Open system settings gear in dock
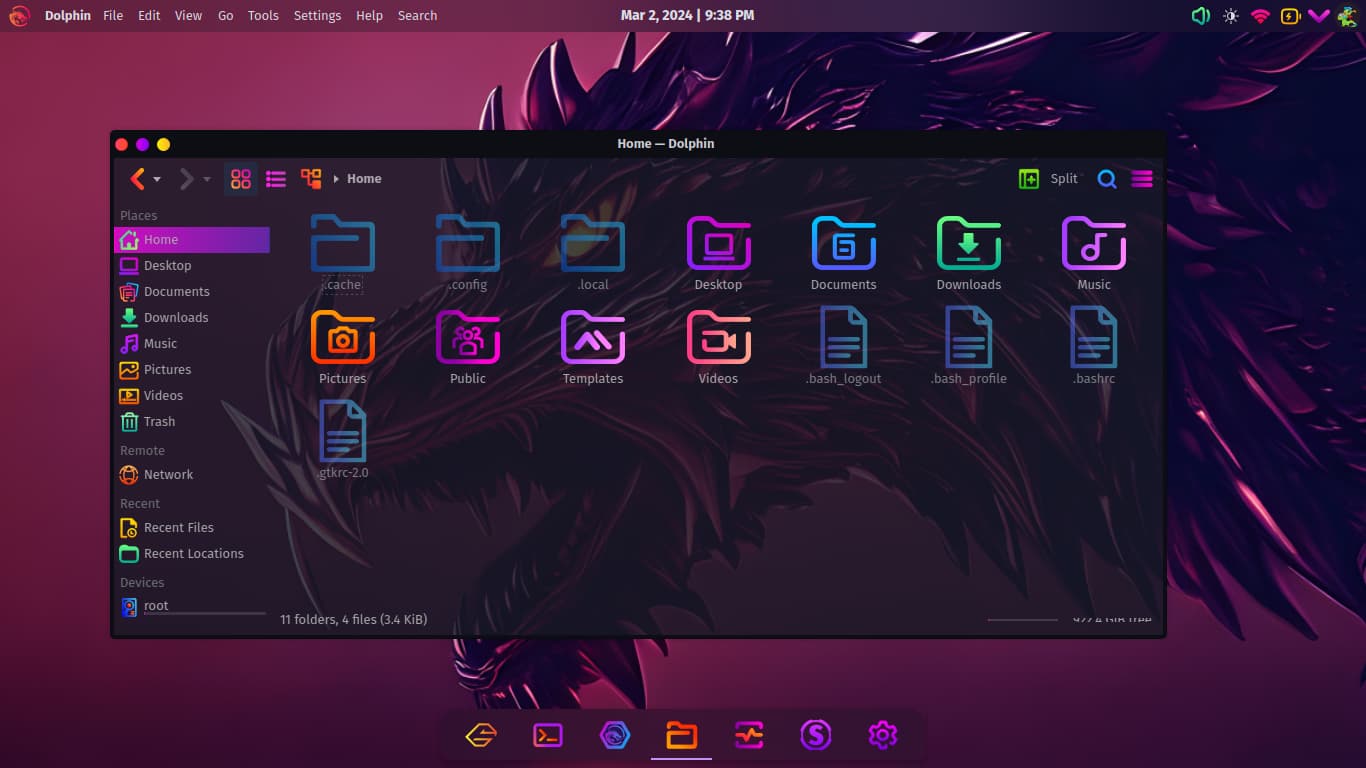 click(x=882, y=736)
